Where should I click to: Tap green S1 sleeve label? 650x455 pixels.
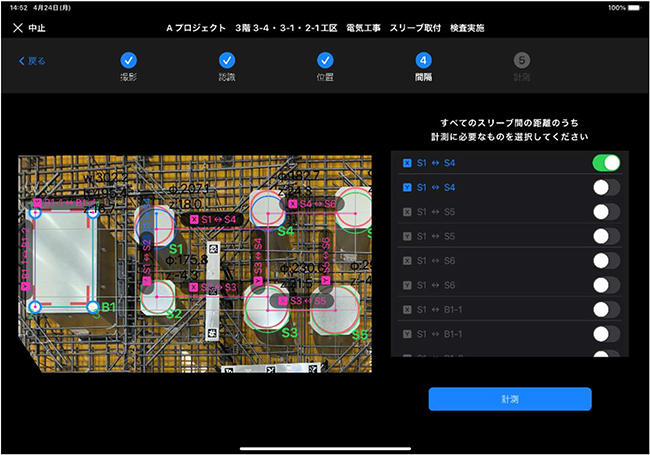tap(176, 249)
